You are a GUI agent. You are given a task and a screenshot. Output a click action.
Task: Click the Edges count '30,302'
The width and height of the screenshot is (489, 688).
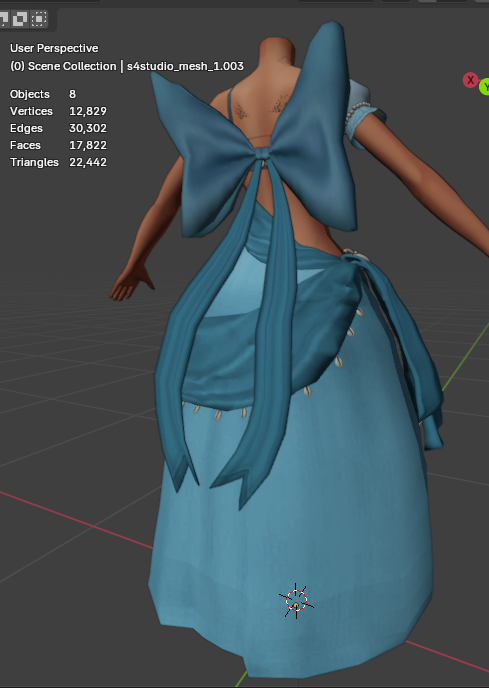point(88,128)
